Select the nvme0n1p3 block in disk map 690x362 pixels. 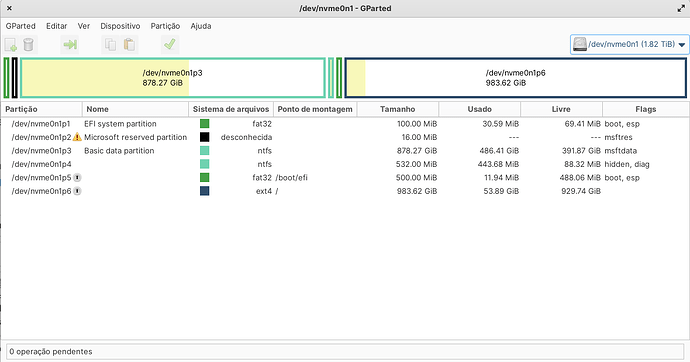tap(173, 78)
